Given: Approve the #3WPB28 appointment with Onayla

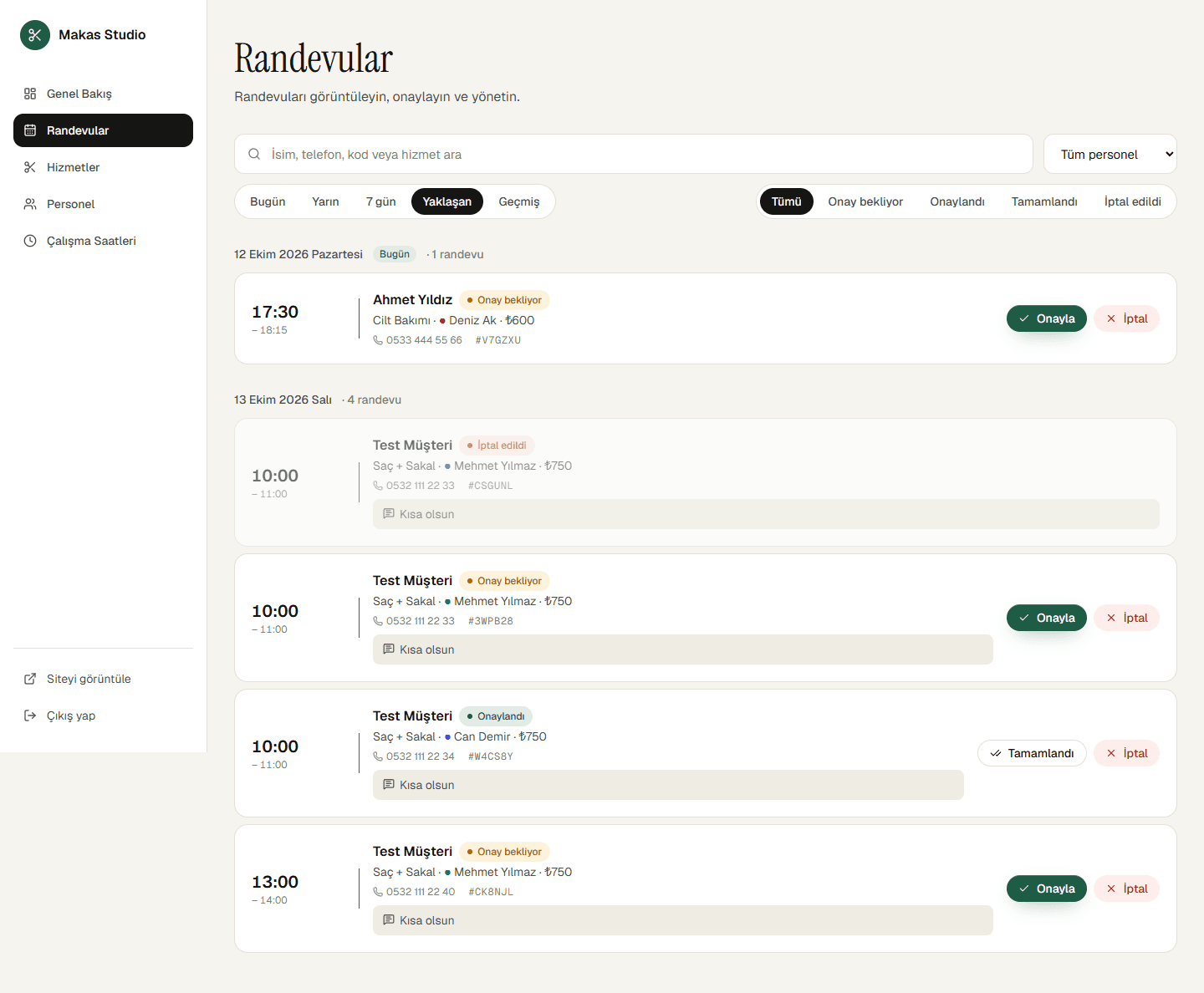Looking at the screenshot, I should tap(1047, 618).
